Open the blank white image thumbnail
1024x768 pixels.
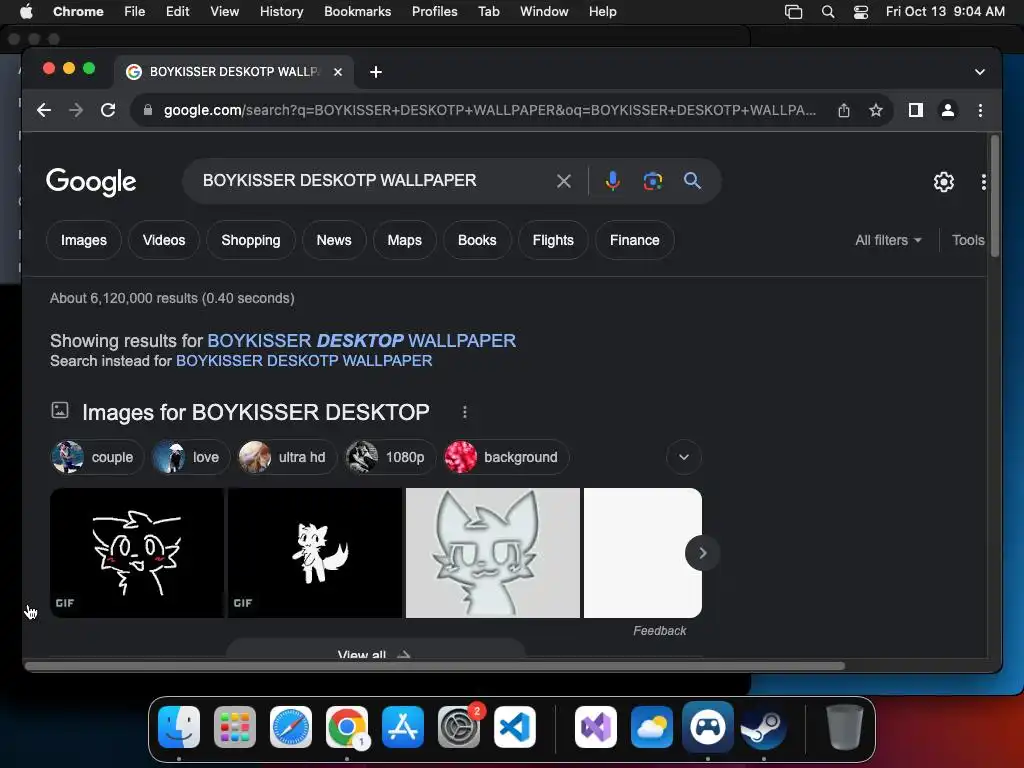[x=643, y=553]
